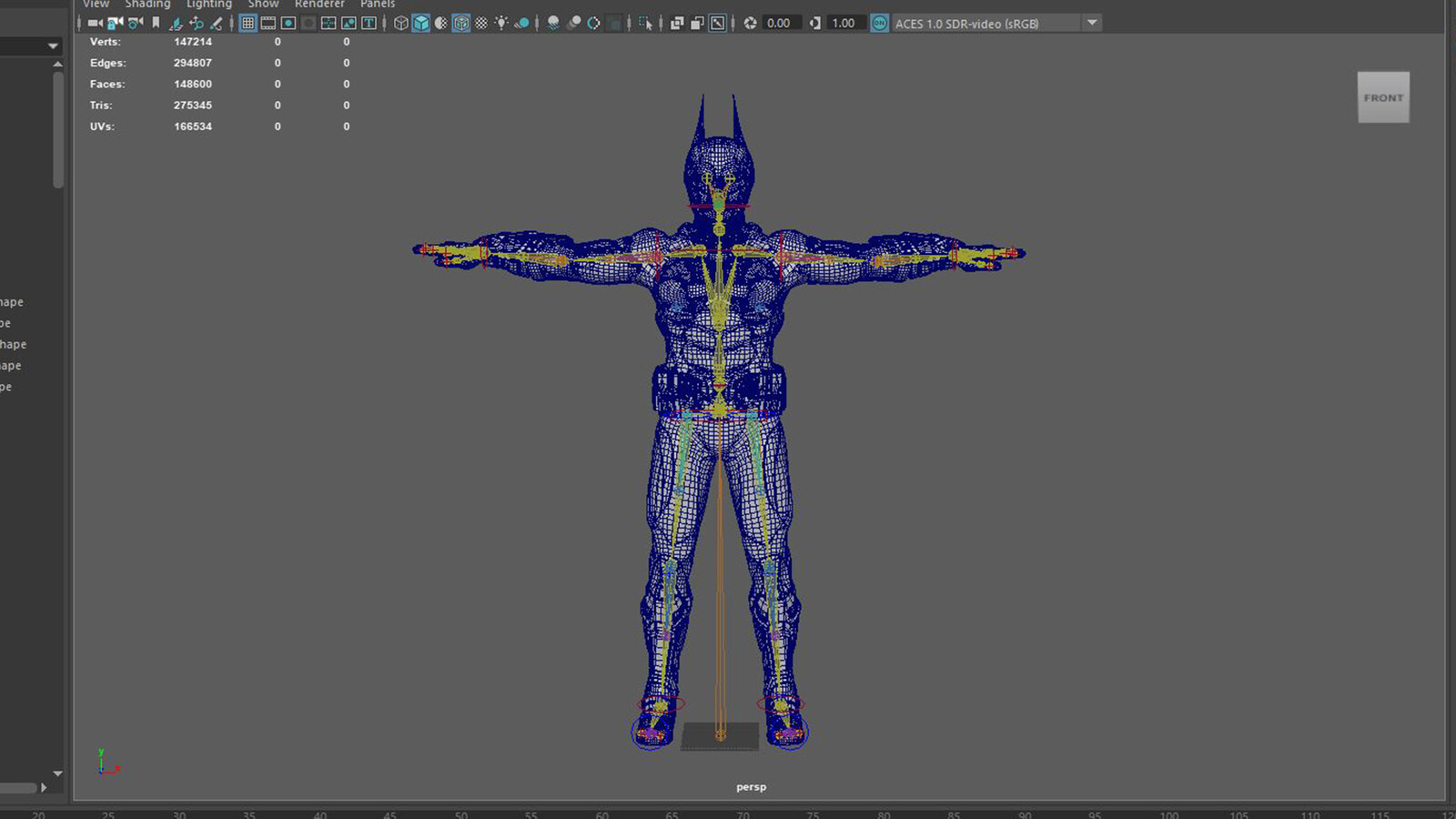Toggle Wireframe on Shaded icon
The height and width of the screenshot is (819, 1456).
(461, 24)
